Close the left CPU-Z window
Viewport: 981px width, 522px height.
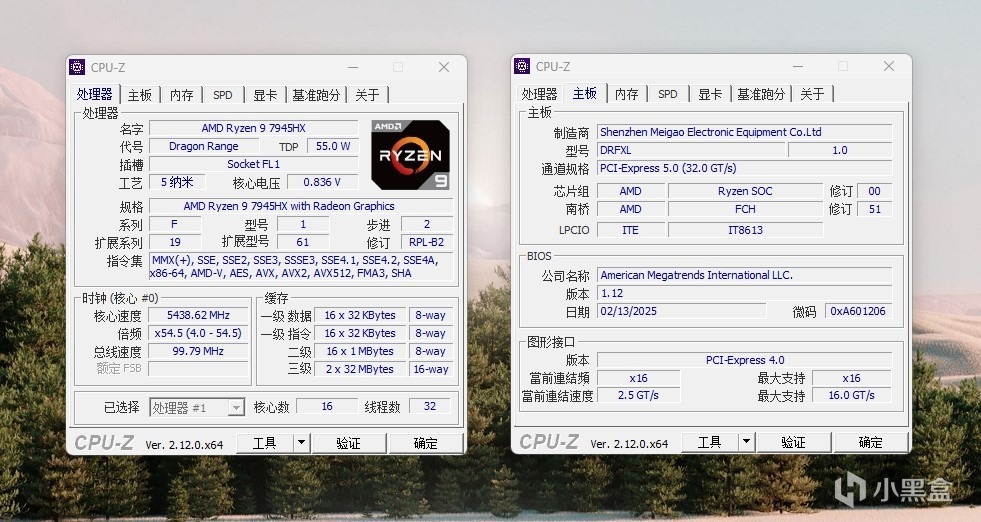tap(444, 67)
